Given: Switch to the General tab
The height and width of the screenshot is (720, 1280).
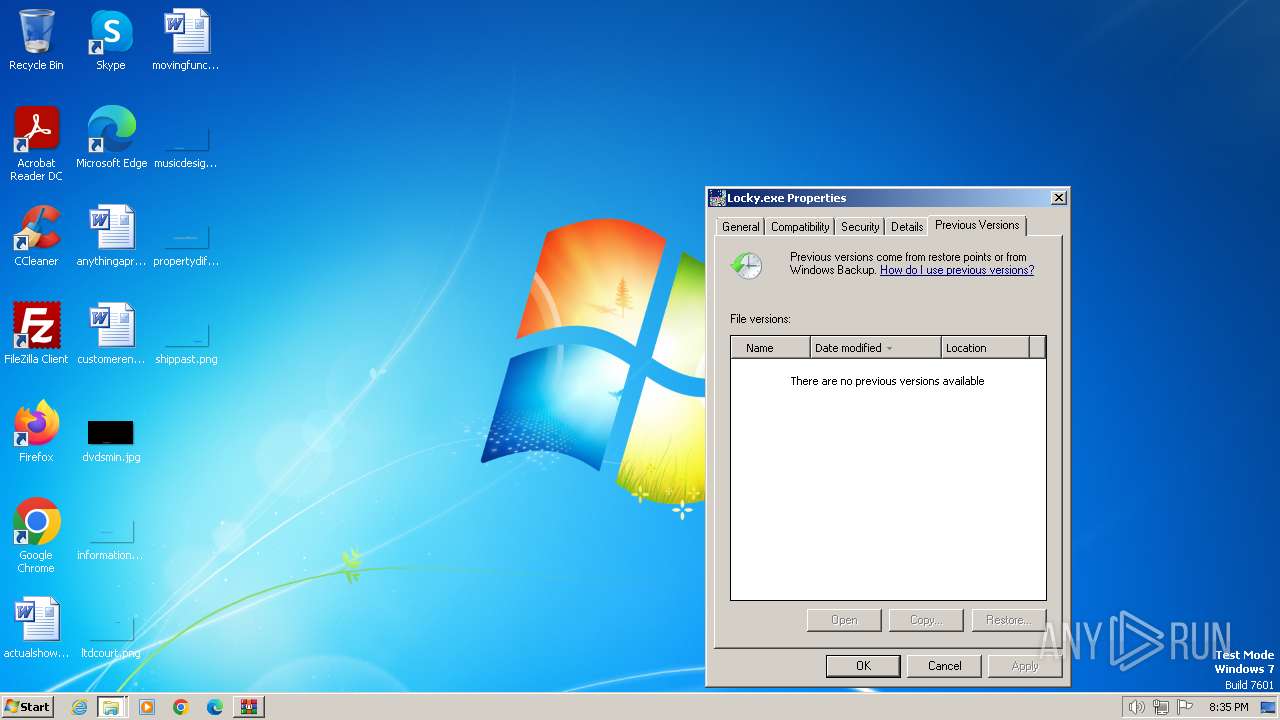Looking at the screenshot, I should coord(740,227).
